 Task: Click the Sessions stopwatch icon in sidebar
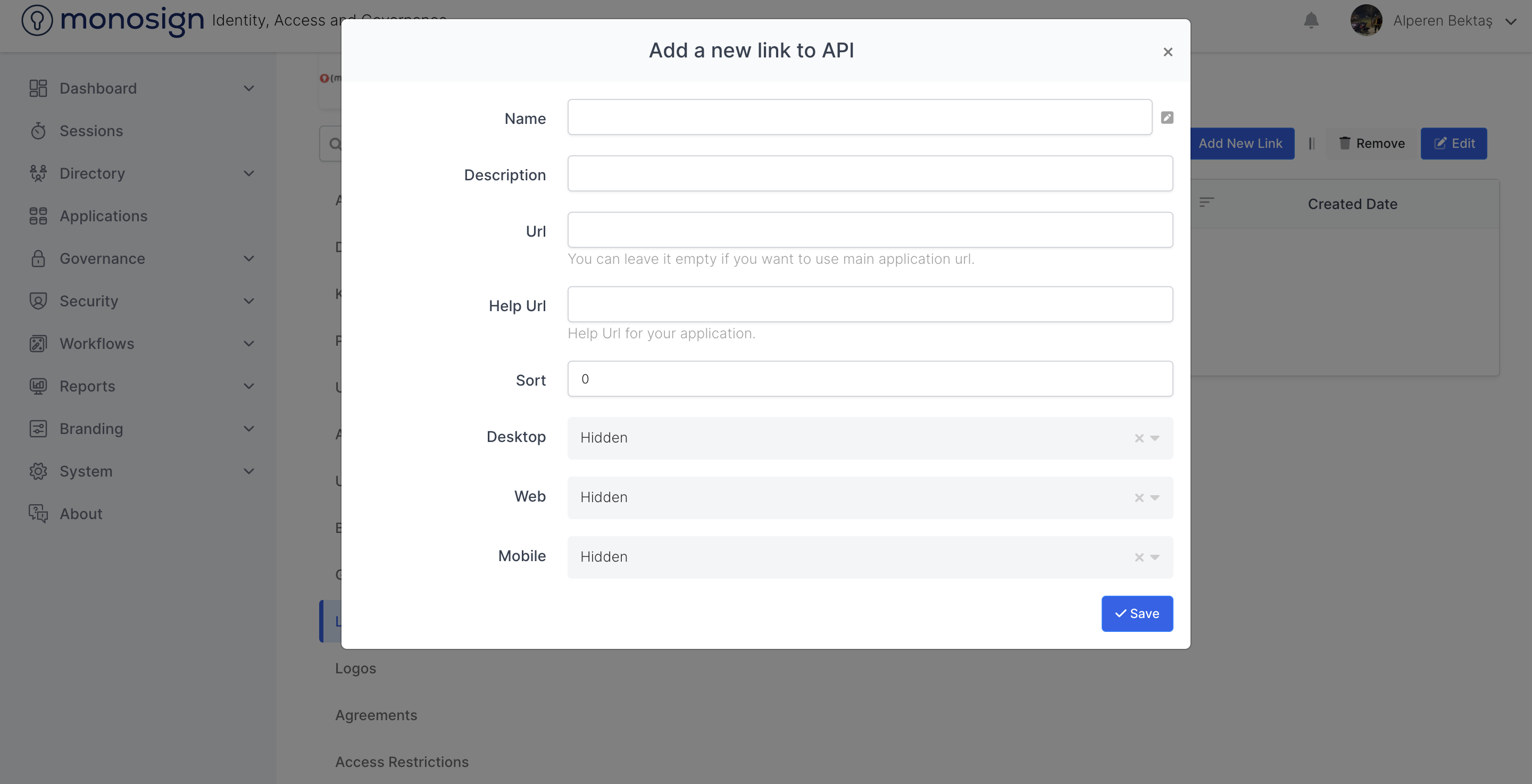[x=38, y=131]
